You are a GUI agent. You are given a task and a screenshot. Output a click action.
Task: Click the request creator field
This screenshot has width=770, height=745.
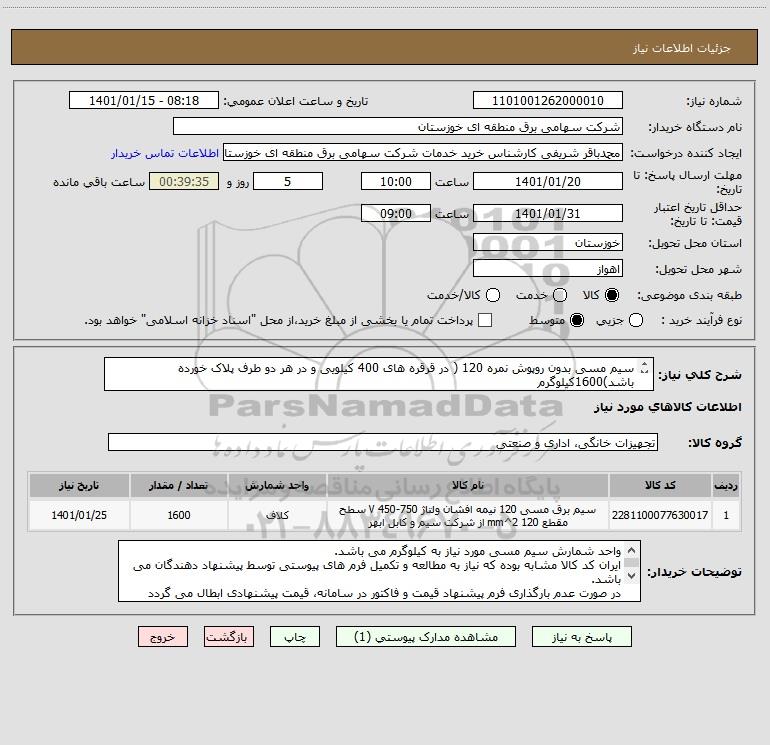click(423, 153)
